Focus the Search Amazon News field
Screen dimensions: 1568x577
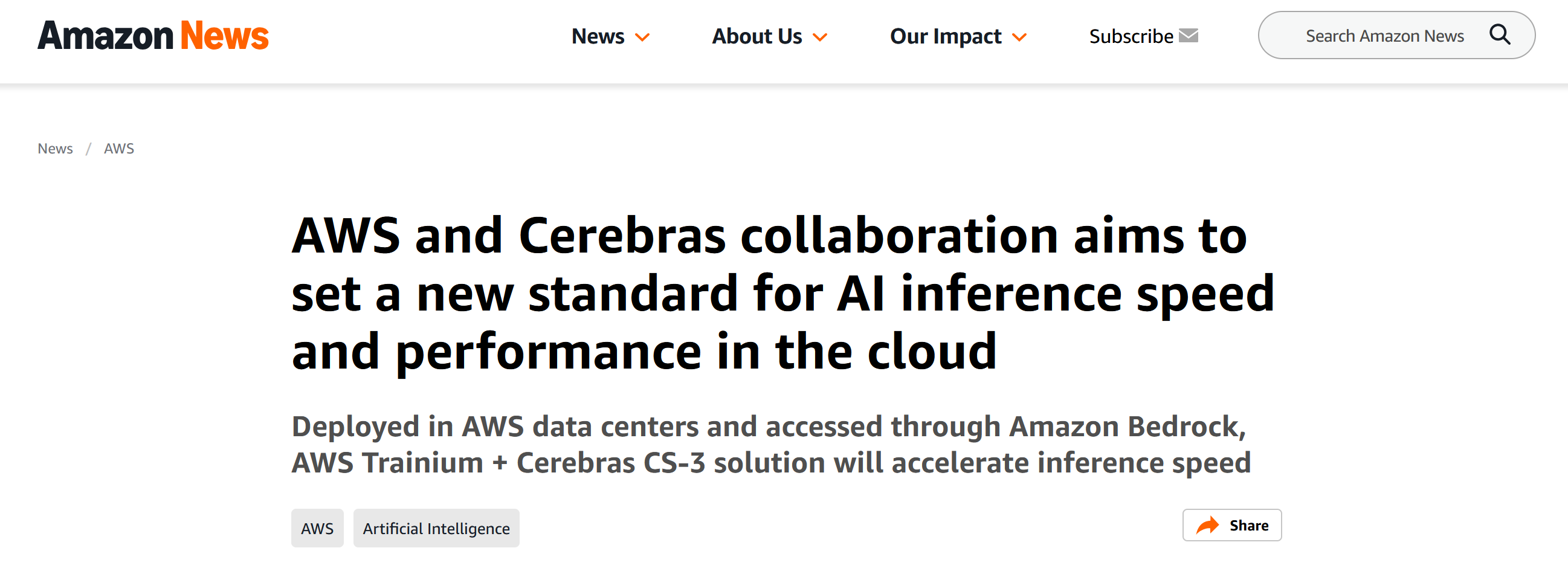(1384, 36)
